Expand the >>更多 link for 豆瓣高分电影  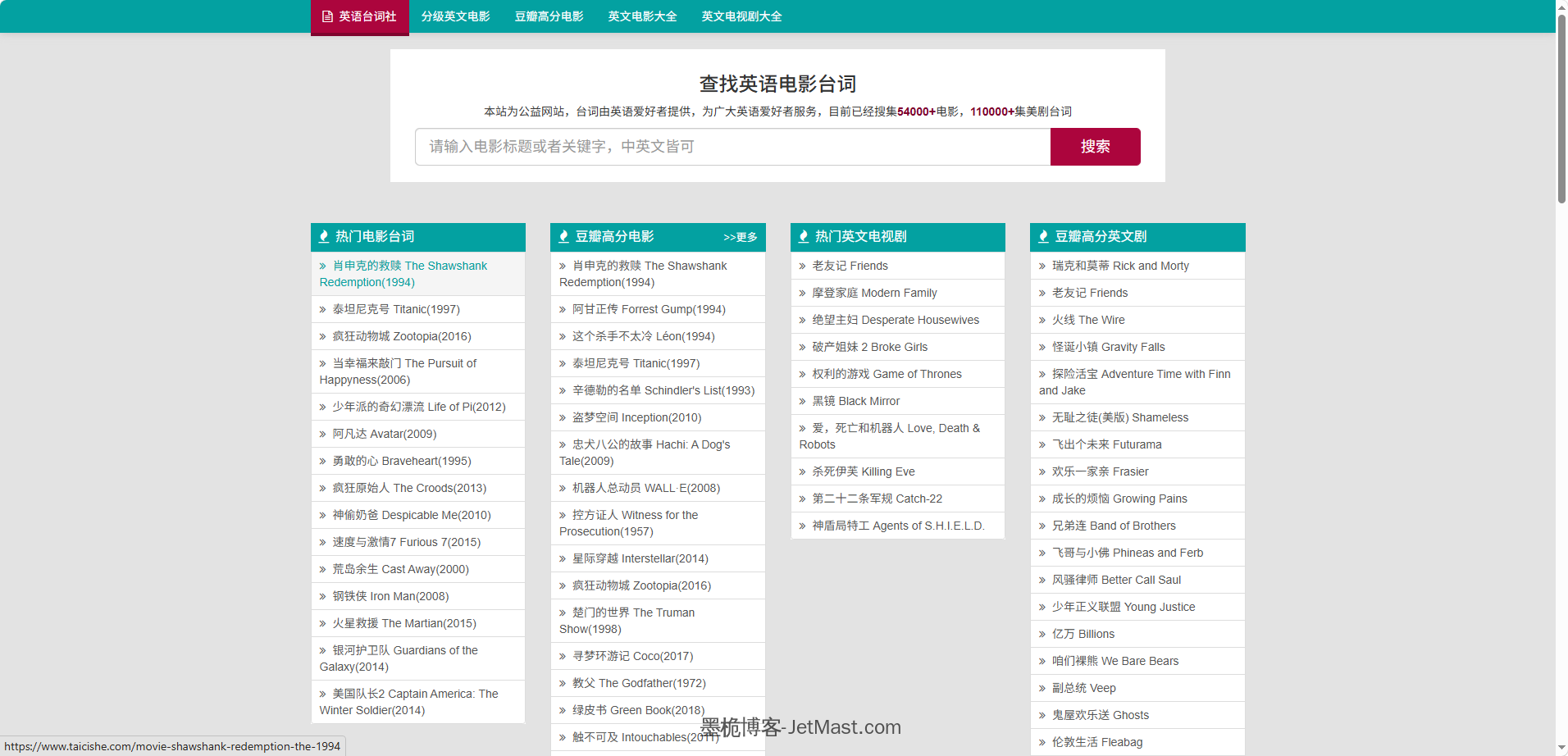pyautogui.click(x=741, y=237)
